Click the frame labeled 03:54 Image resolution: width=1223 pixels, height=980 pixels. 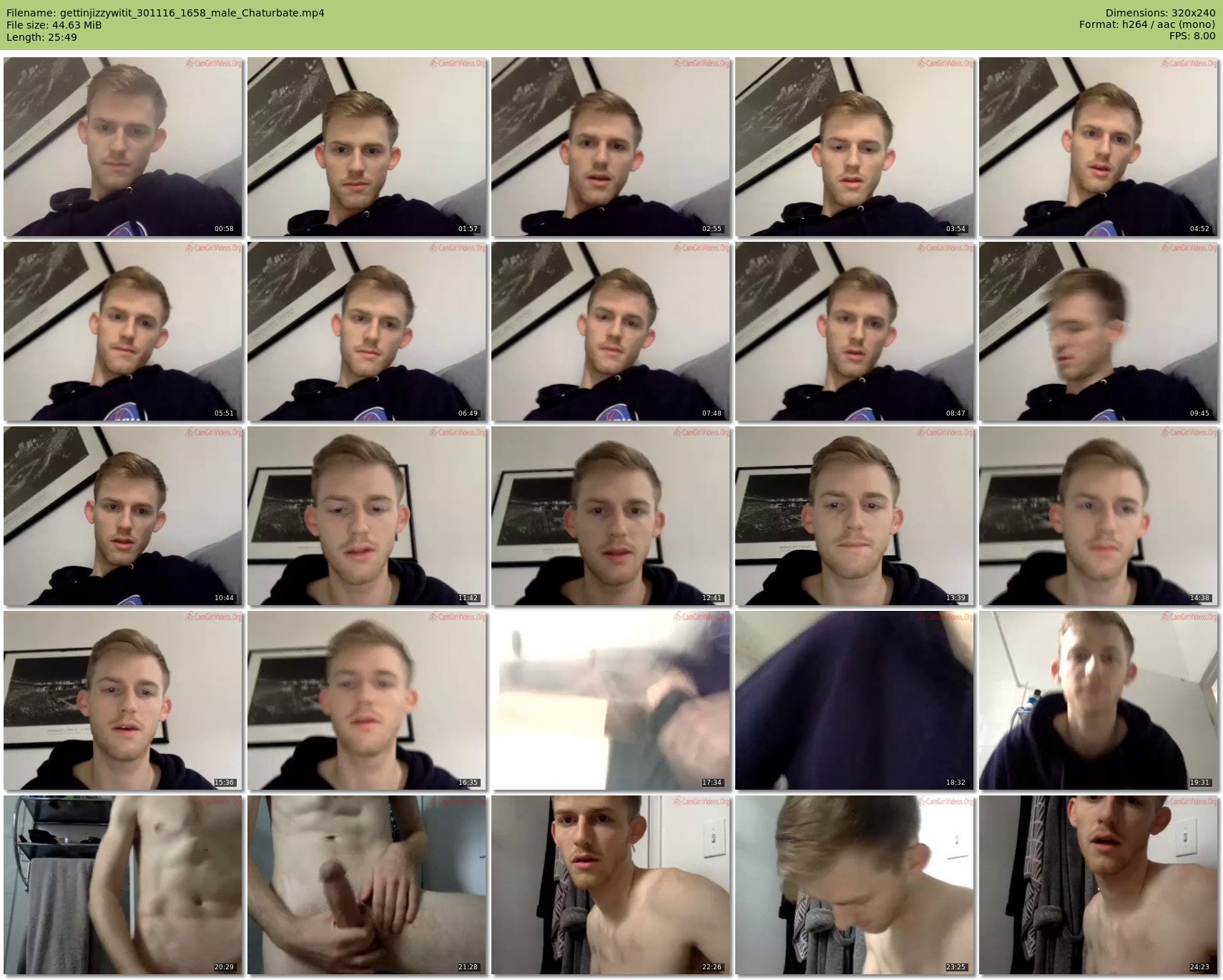tap(855, 147)
